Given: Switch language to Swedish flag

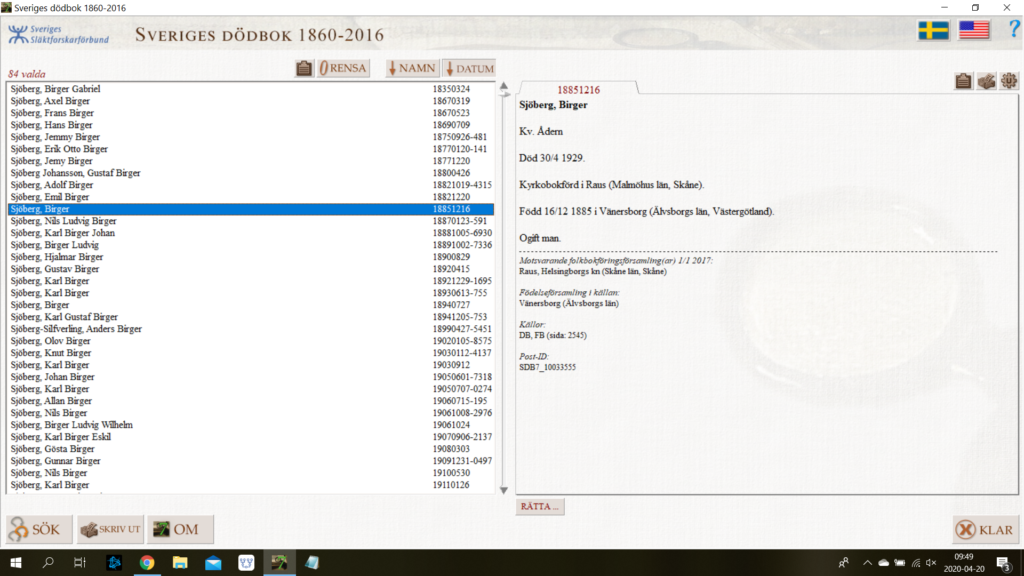Looking at the screenshot, I should click(x=933, y=30).
